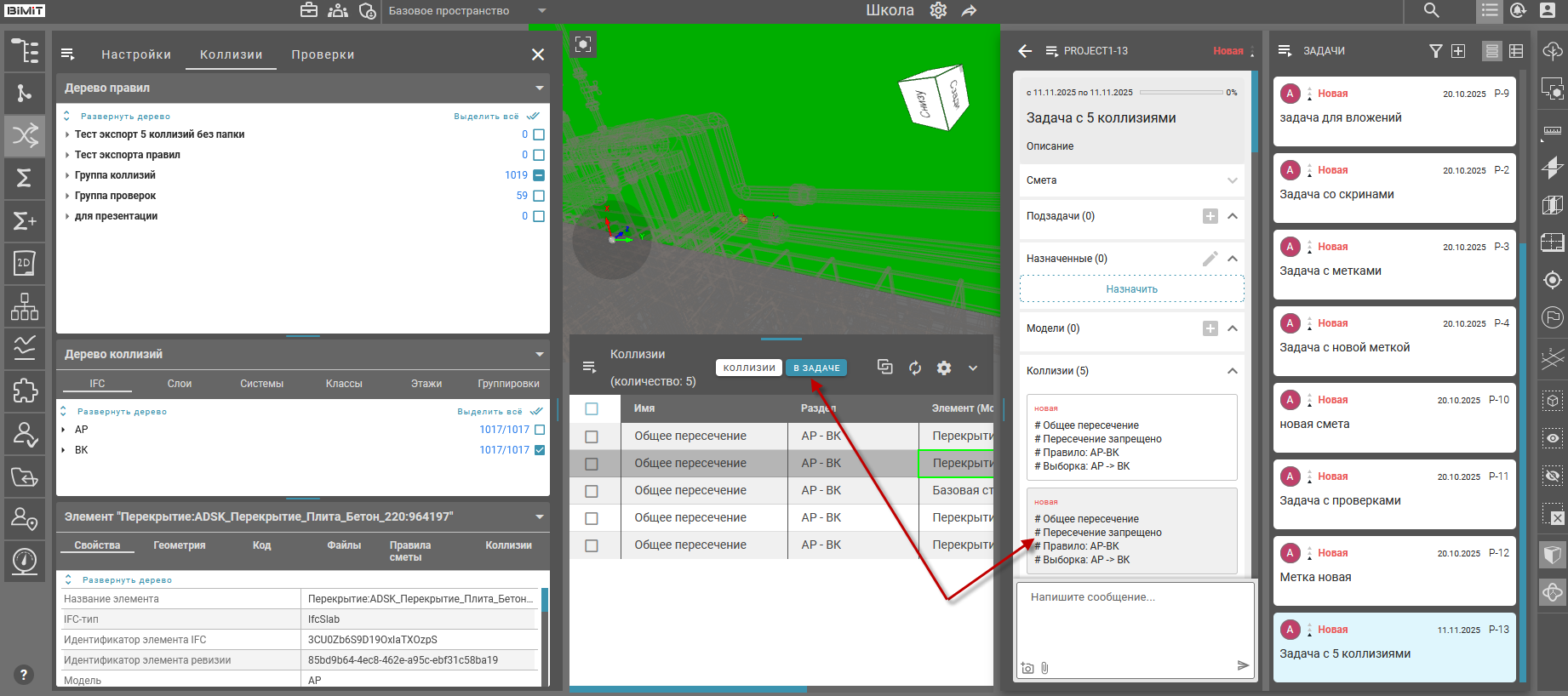This screenshot has height=696, width=1568.
Task: Click the message input field
Action: [x=1134, y=621]
